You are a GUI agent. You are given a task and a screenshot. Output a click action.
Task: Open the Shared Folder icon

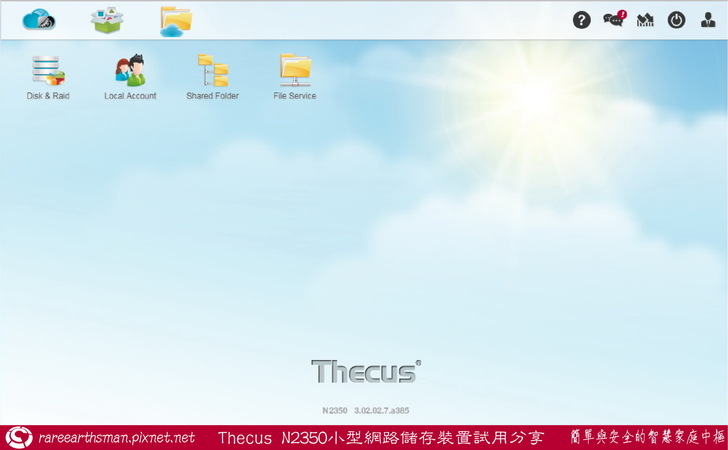[213, 70]
